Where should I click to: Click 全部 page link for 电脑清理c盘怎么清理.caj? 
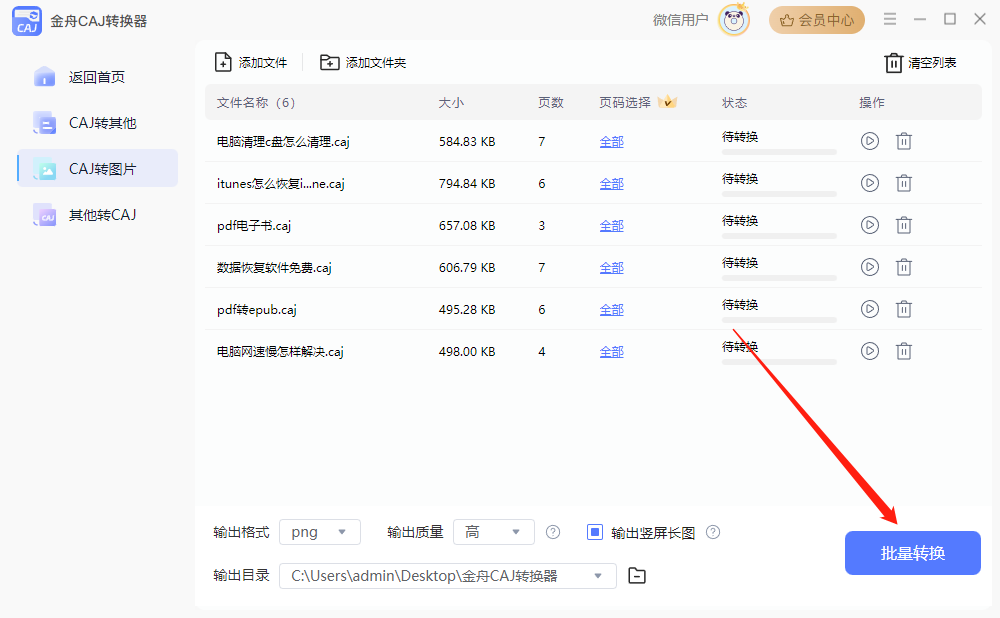[612, 142]
